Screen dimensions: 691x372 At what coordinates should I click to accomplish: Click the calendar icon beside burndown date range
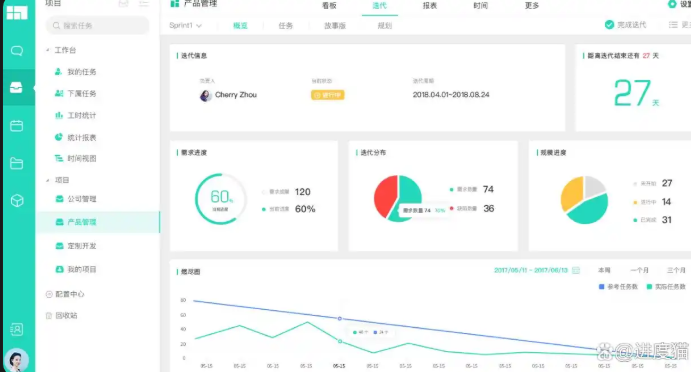pyautogui.click(x=576, y=270)
